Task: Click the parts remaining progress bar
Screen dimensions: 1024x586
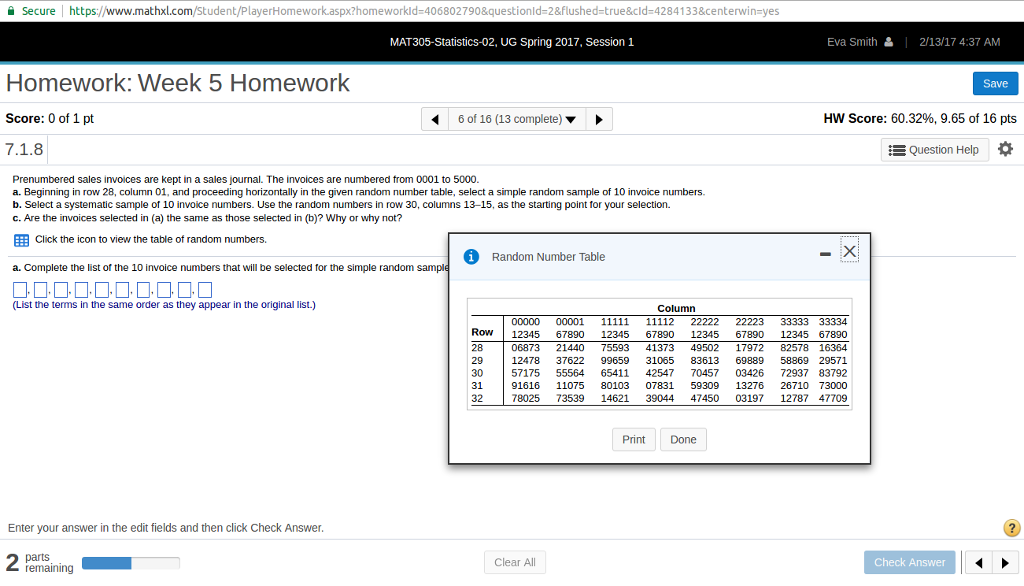Action: (x=131, y=562)
